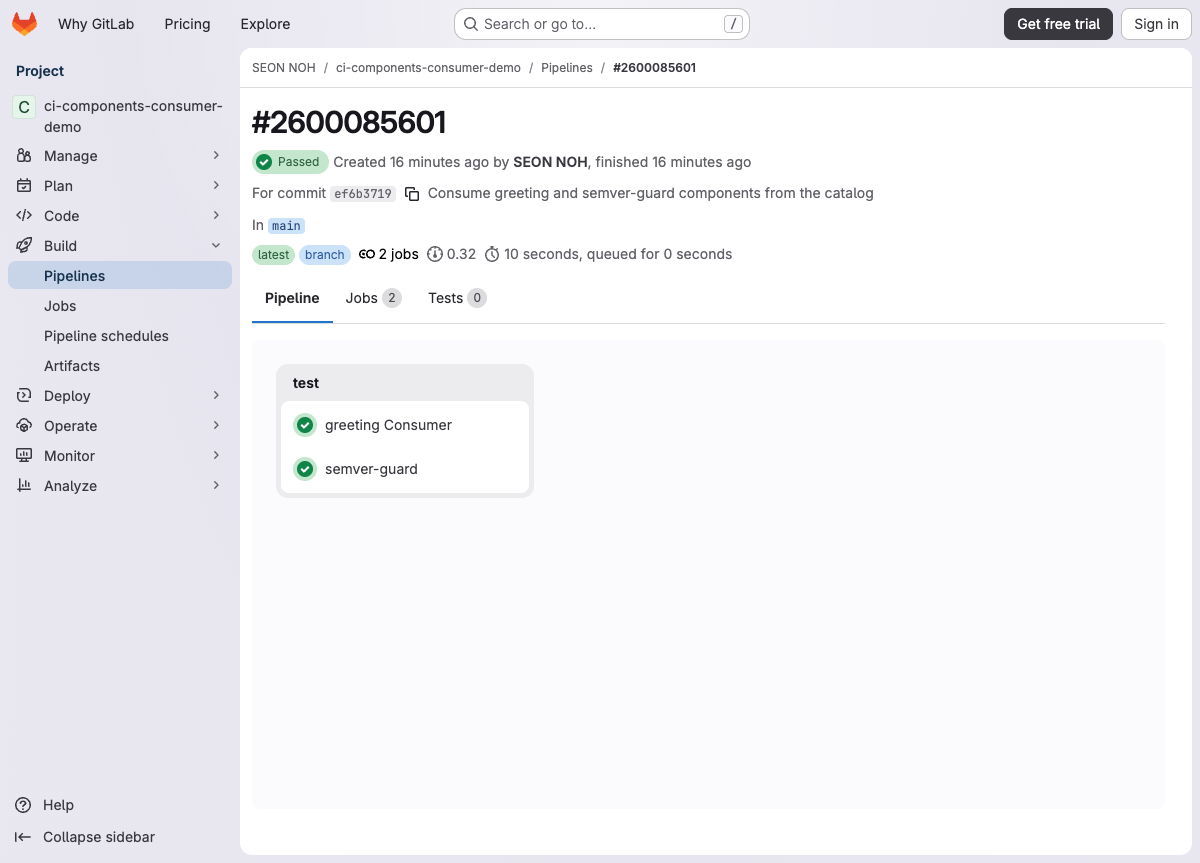Click the Analyze chart icon

click(x=24, y=486)
